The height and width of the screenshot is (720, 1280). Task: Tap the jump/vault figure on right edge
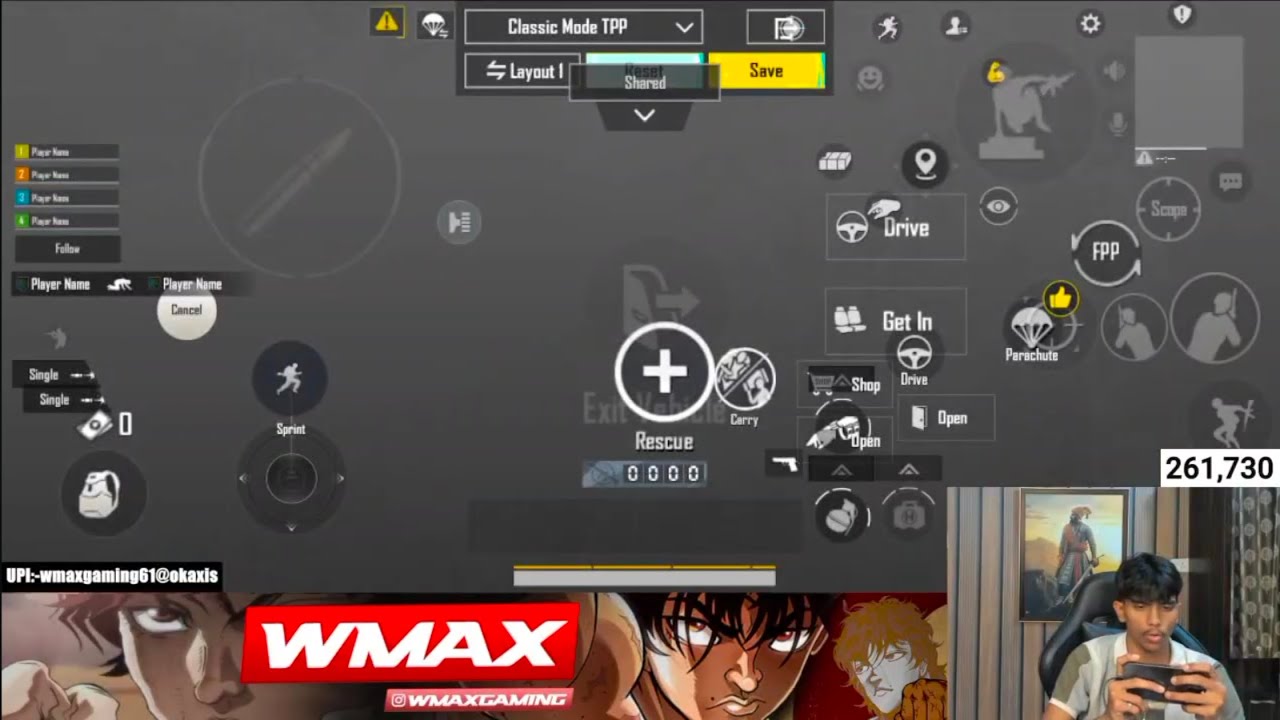click(1231, 420)
